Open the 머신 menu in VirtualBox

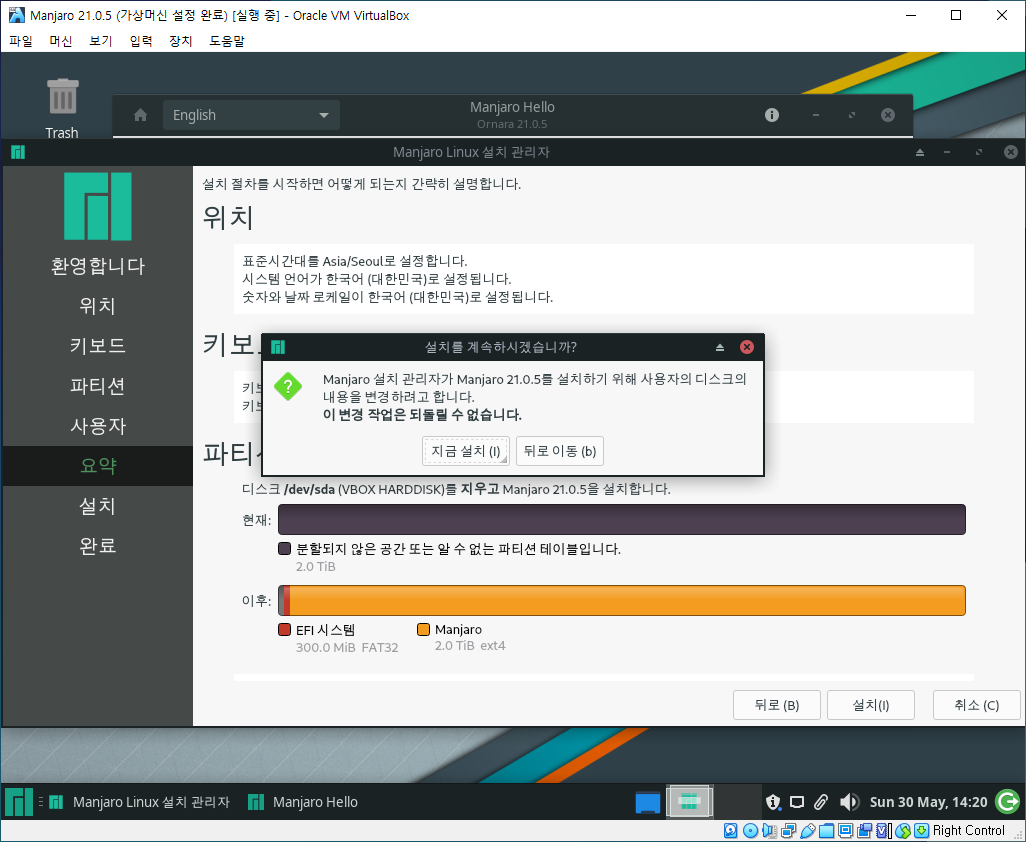pos(61,41)
